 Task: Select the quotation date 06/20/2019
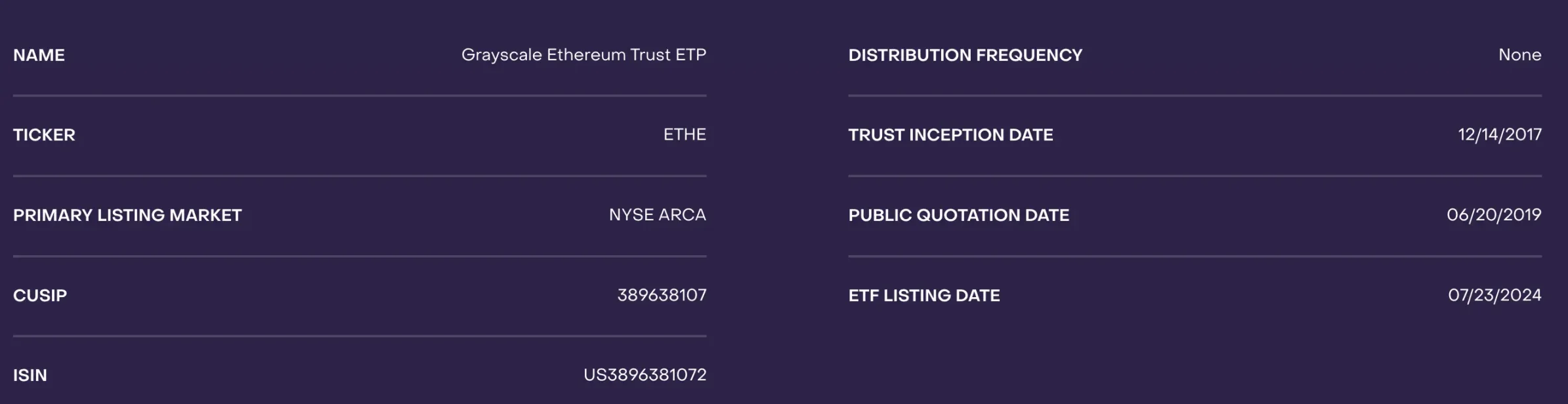pos(1494,215)
